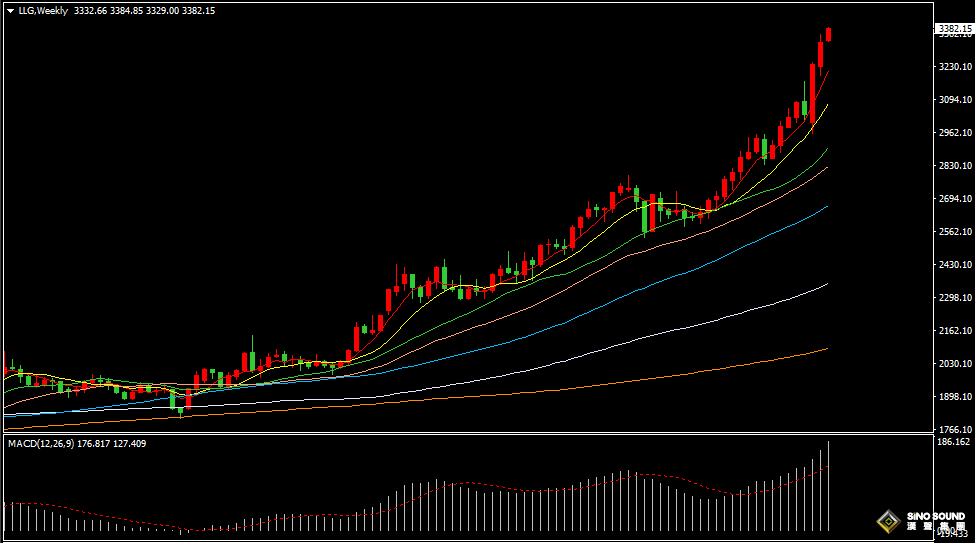Image resolution: width=975 pixels, height=543 pixels.
Task: Select the latest red candlestick at chart top
Action: 828,35
